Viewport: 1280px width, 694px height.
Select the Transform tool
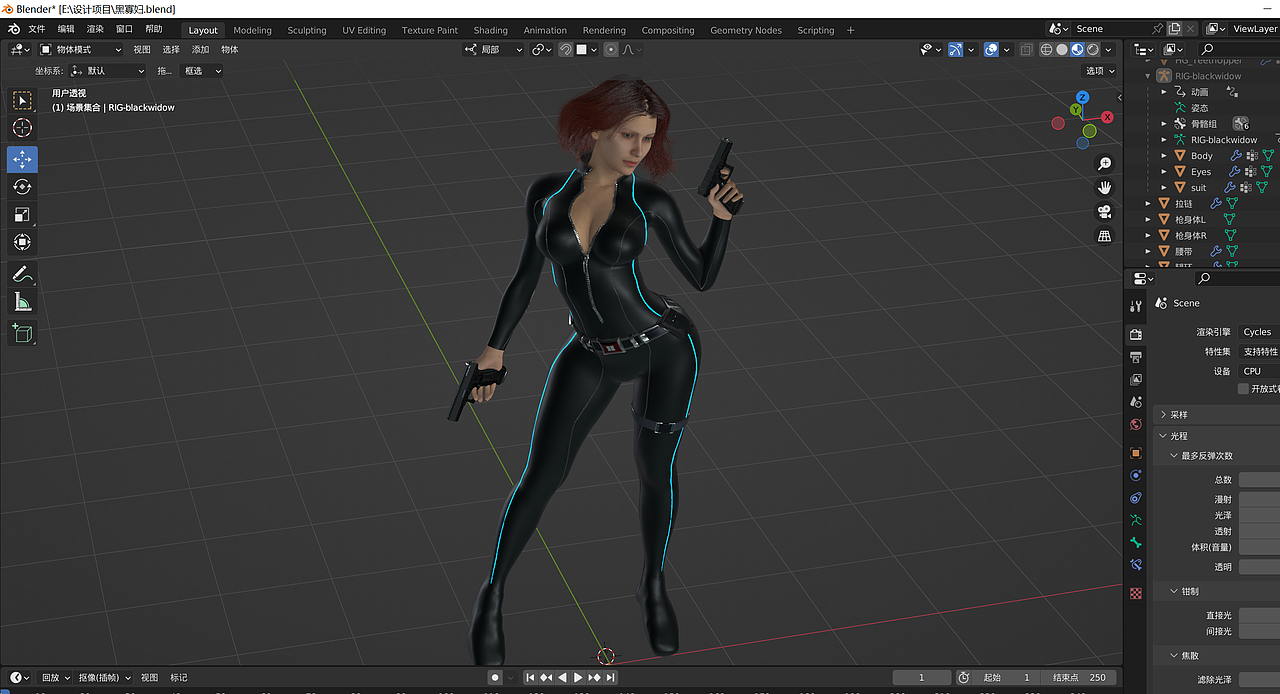pos(22,242)
